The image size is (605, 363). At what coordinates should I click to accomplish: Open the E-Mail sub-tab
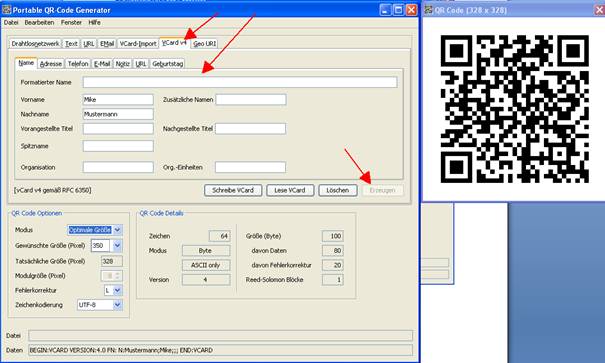click(x=102, y=64)
